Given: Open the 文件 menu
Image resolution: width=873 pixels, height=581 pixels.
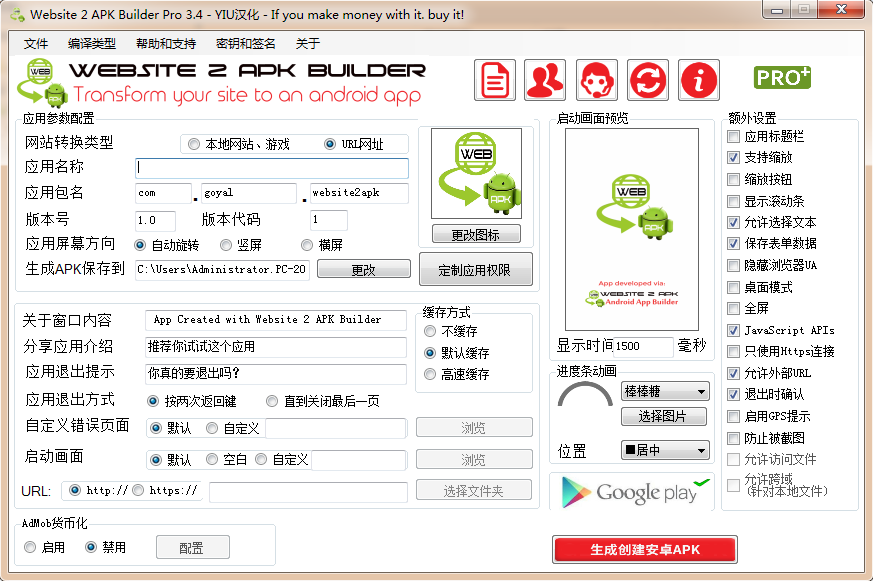Looking at the screenshot, I should pyautogui.click(x=35, y=43).
